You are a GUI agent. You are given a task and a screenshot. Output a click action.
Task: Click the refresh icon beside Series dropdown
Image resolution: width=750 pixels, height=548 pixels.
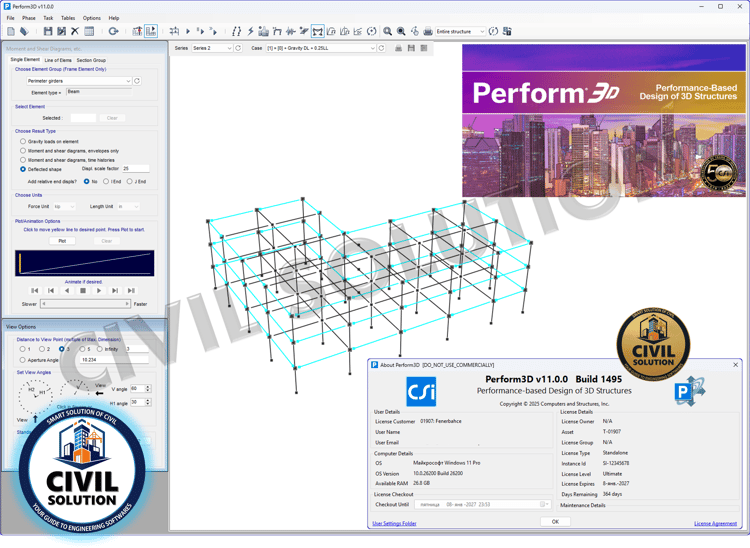pos(238,48)
